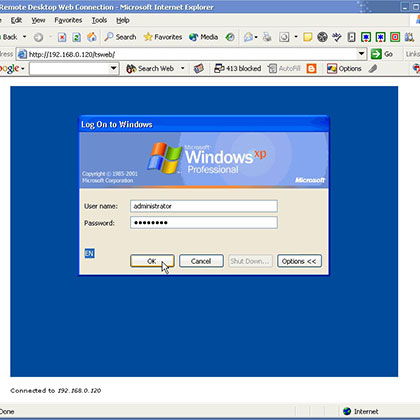This screenshot has width=420, height=420.
Task: Open the Back history dropdown arrow
Action: [x=24, y=37]
